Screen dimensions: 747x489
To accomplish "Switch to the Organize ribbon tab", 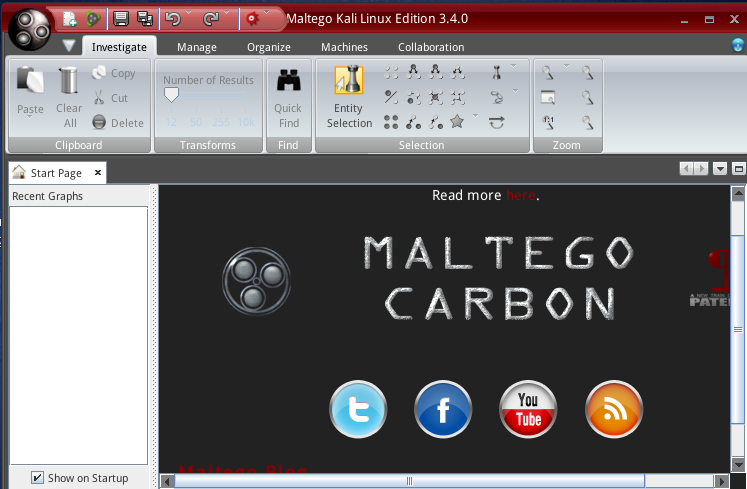I will pyautogui.click(x=269, y=47).
